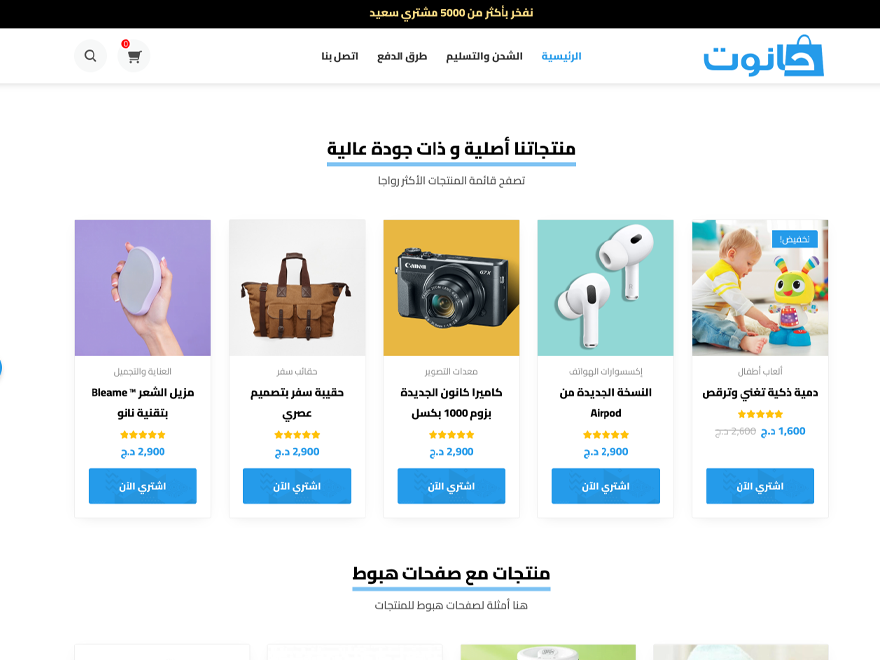Click the discount badge on toy image
Image resolution: width=880 pixels, height=660 pixels.
point(794,239)
